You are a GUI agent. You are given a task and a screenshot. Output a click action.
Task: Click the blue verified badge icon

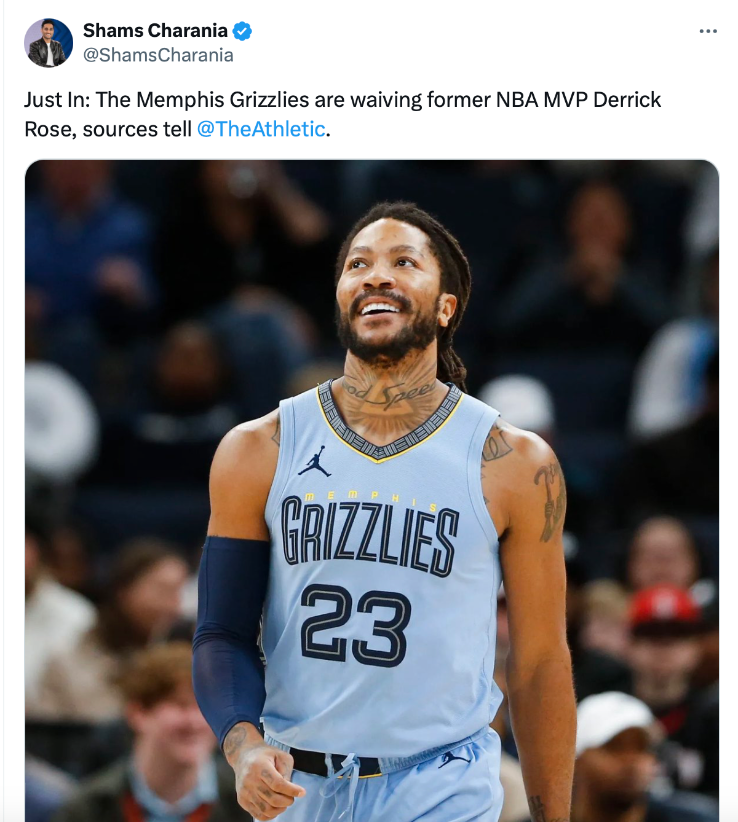tap(242, 31)
